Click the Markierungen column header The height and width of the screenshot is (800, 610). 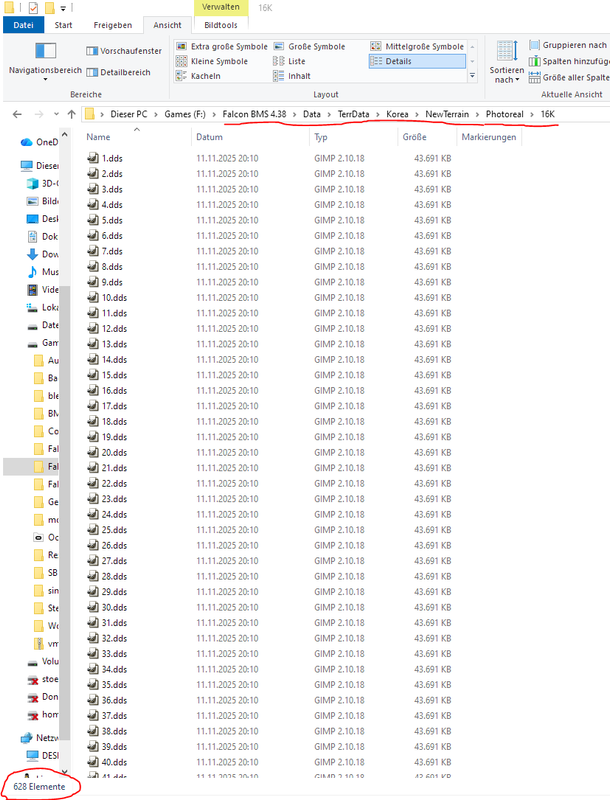(x=489, y=137)
